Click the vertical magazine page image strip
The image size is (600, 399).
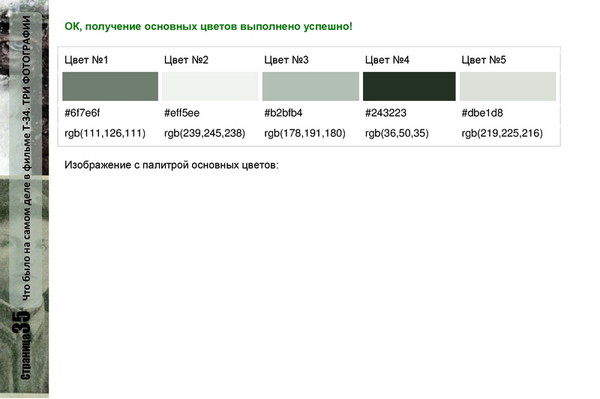(x=24, y=199)
